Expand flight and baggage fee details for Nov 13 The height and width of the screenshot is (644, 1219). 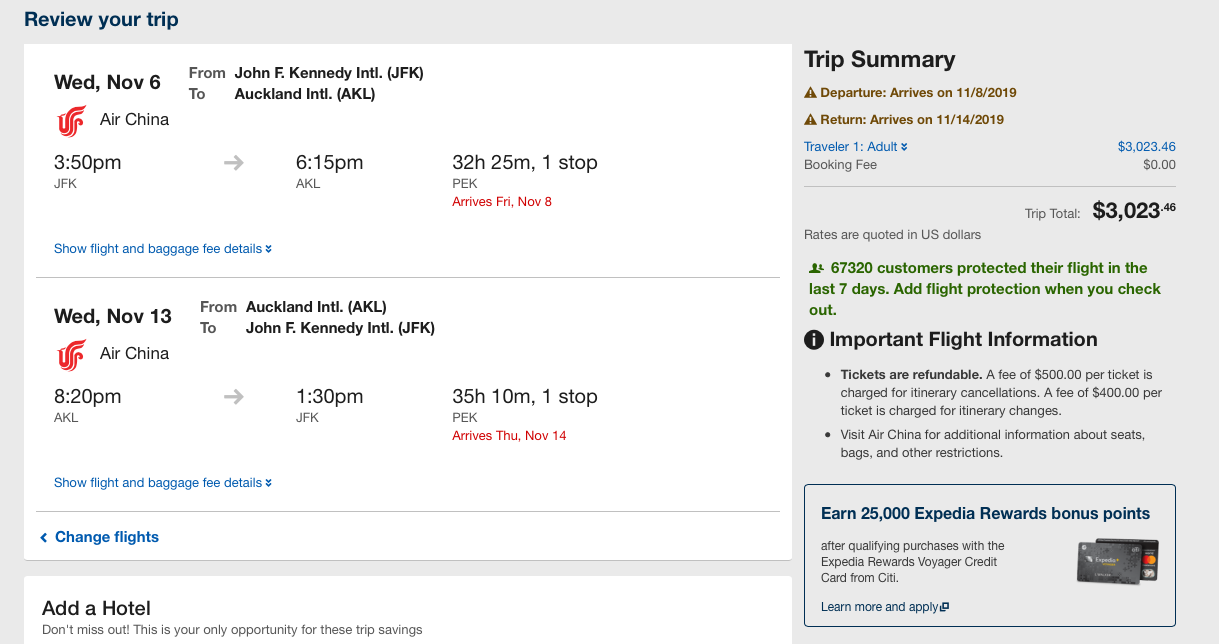[163, 482]
